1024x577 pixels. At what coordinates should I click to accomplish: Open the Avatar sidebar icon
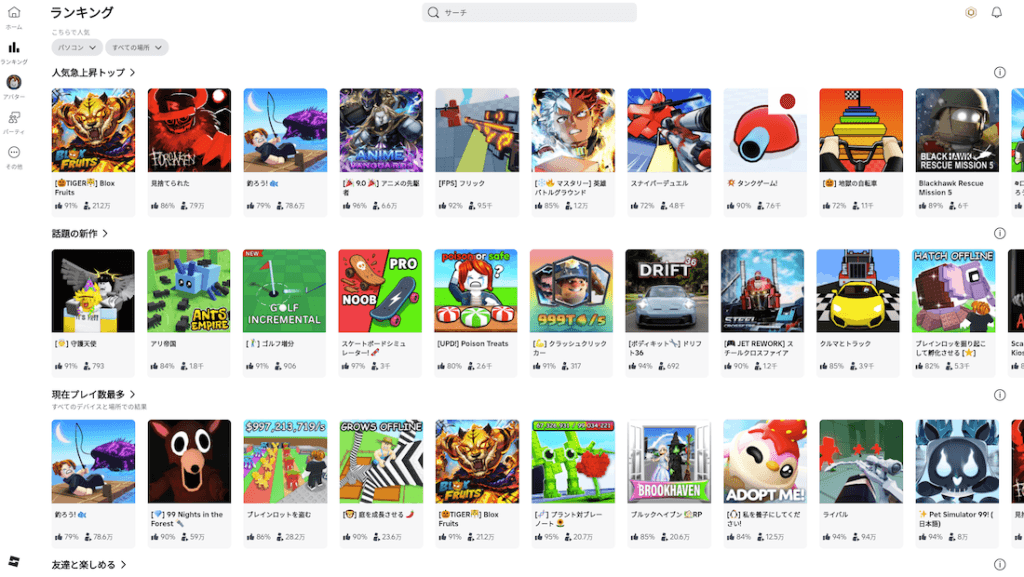[14, 82]
